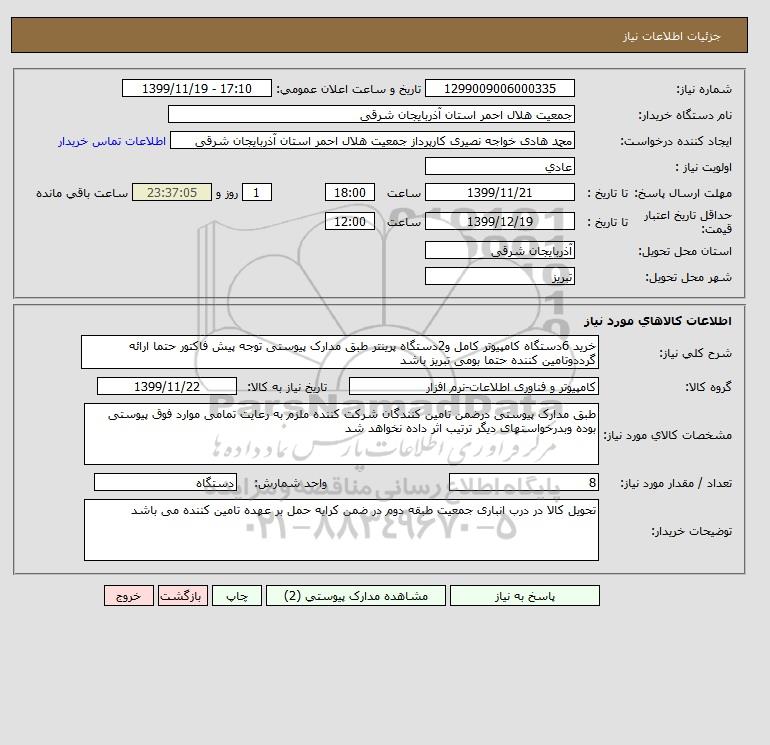770x745 pixels.
Task: Click the buyer organization name field
Action: point(371,114)
